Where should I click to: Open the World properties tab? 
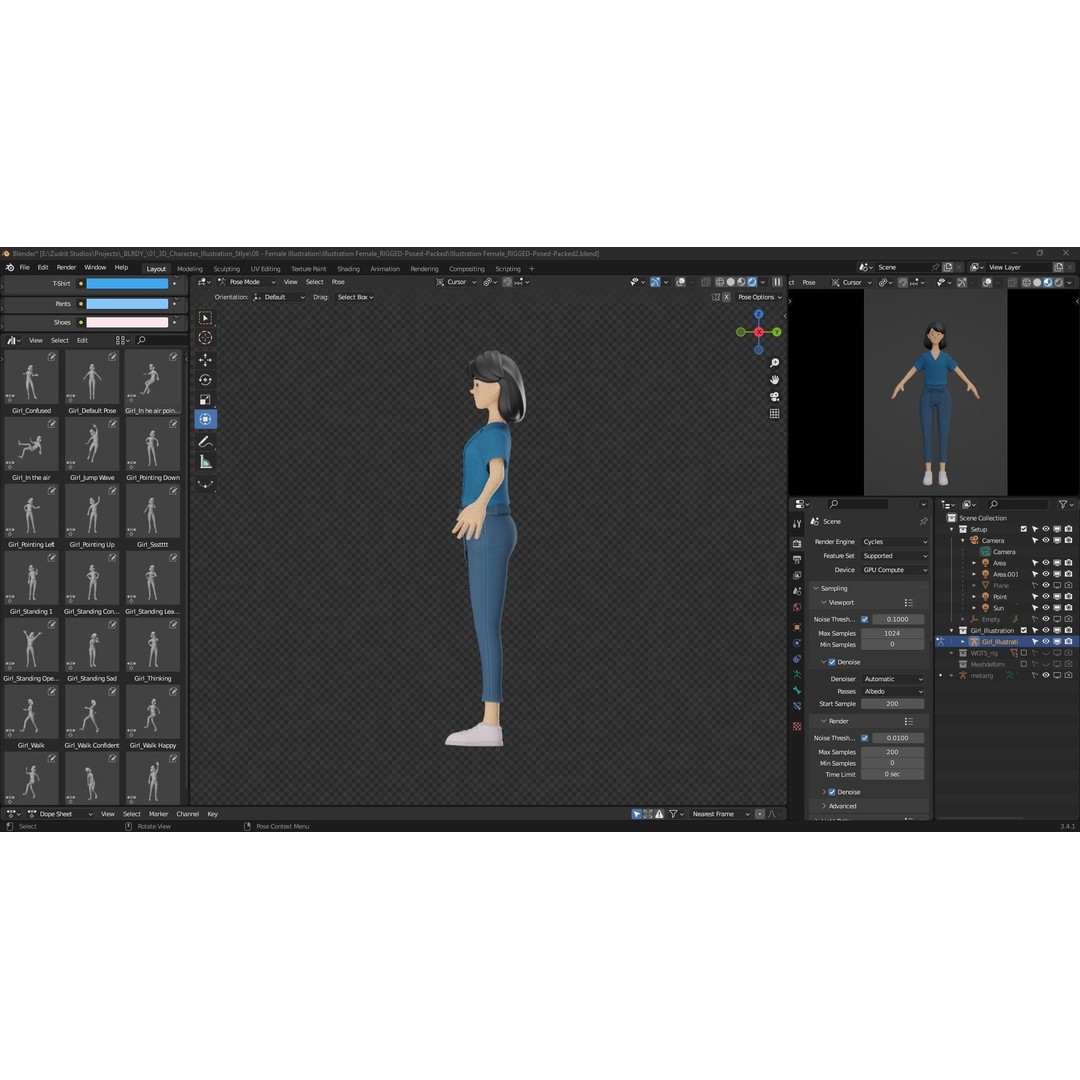click(x=797, y=607)
